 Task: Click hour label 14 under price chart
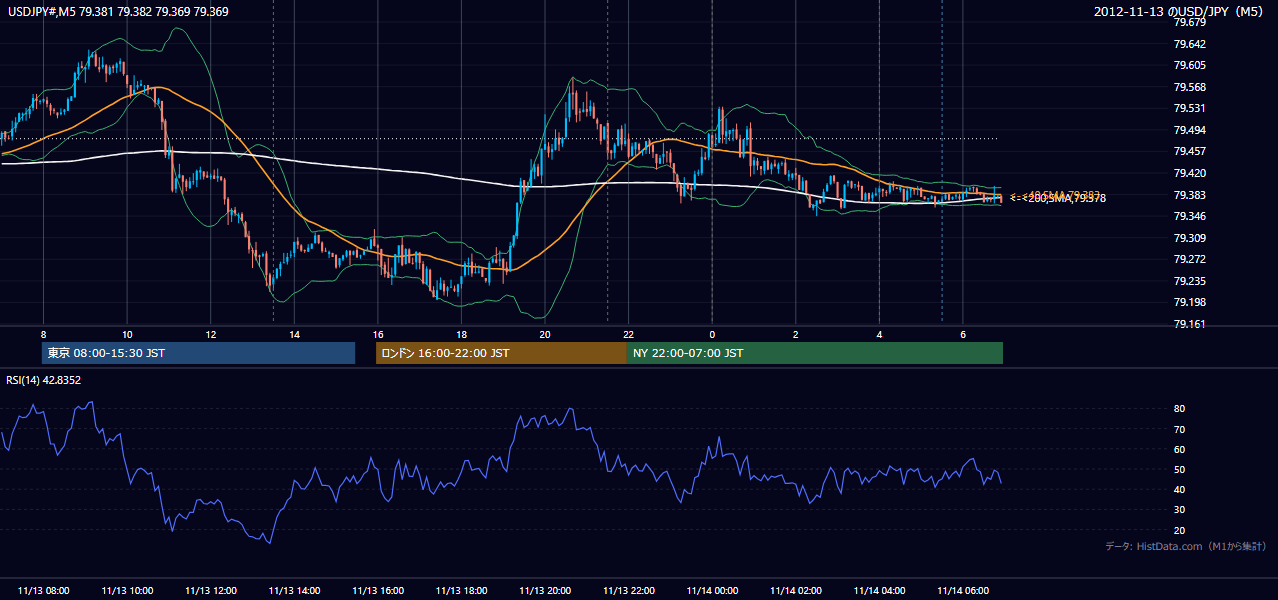[294, 334]
